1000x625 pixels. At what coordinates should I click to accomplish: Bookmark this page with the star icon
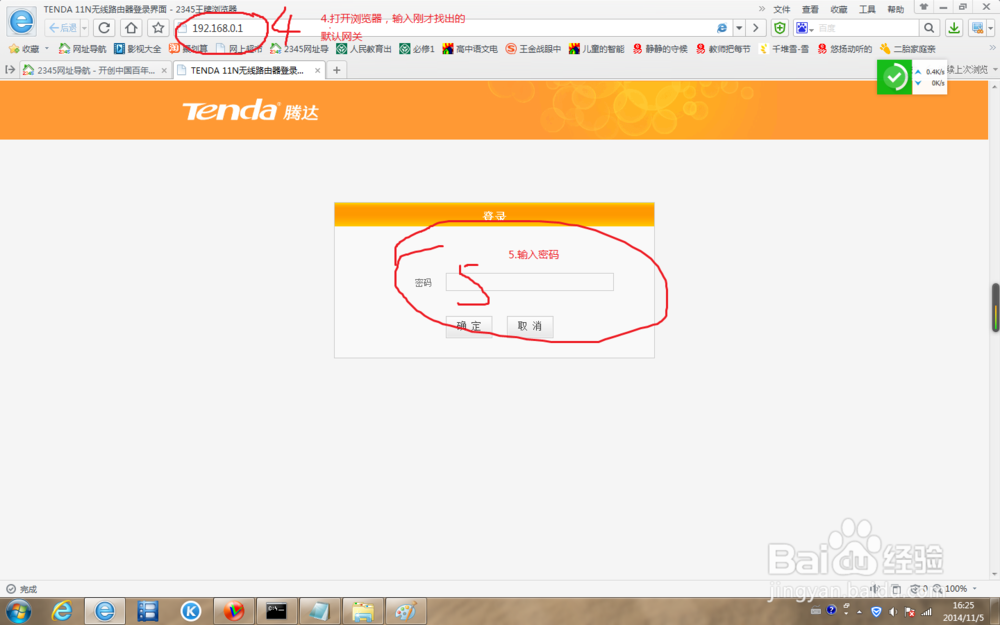158,28
